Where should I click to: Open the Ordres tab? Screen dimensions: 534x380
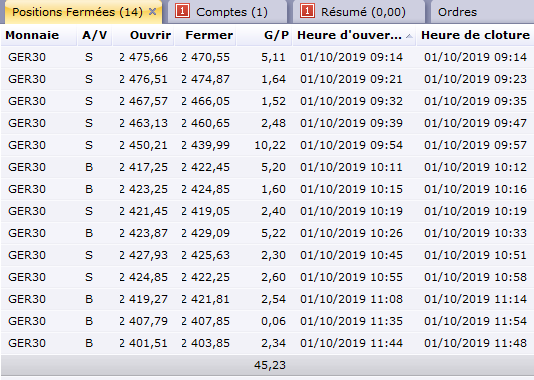pyautogui.click(x=457, y=12)
